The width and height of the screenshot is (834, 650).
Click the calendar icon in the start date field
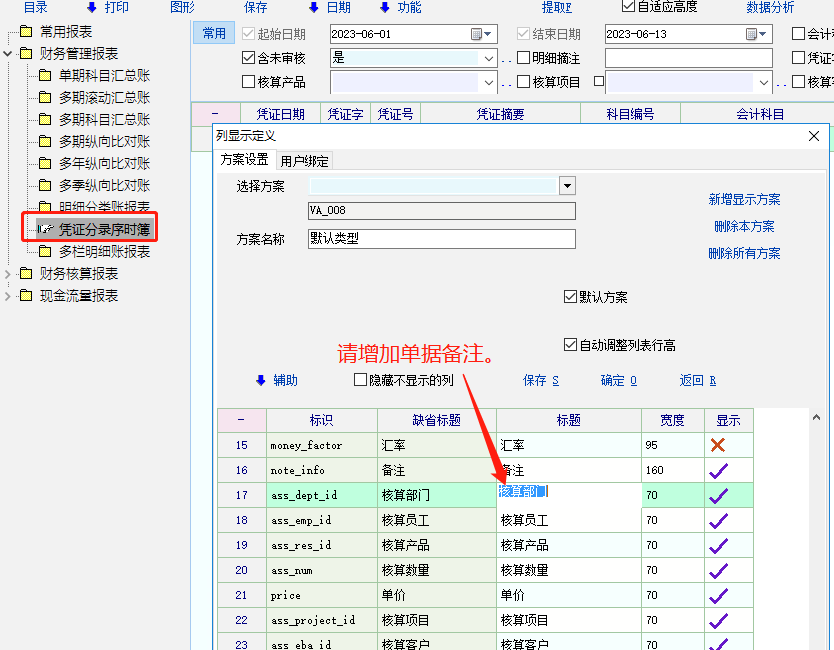click(x=476, y=34)
